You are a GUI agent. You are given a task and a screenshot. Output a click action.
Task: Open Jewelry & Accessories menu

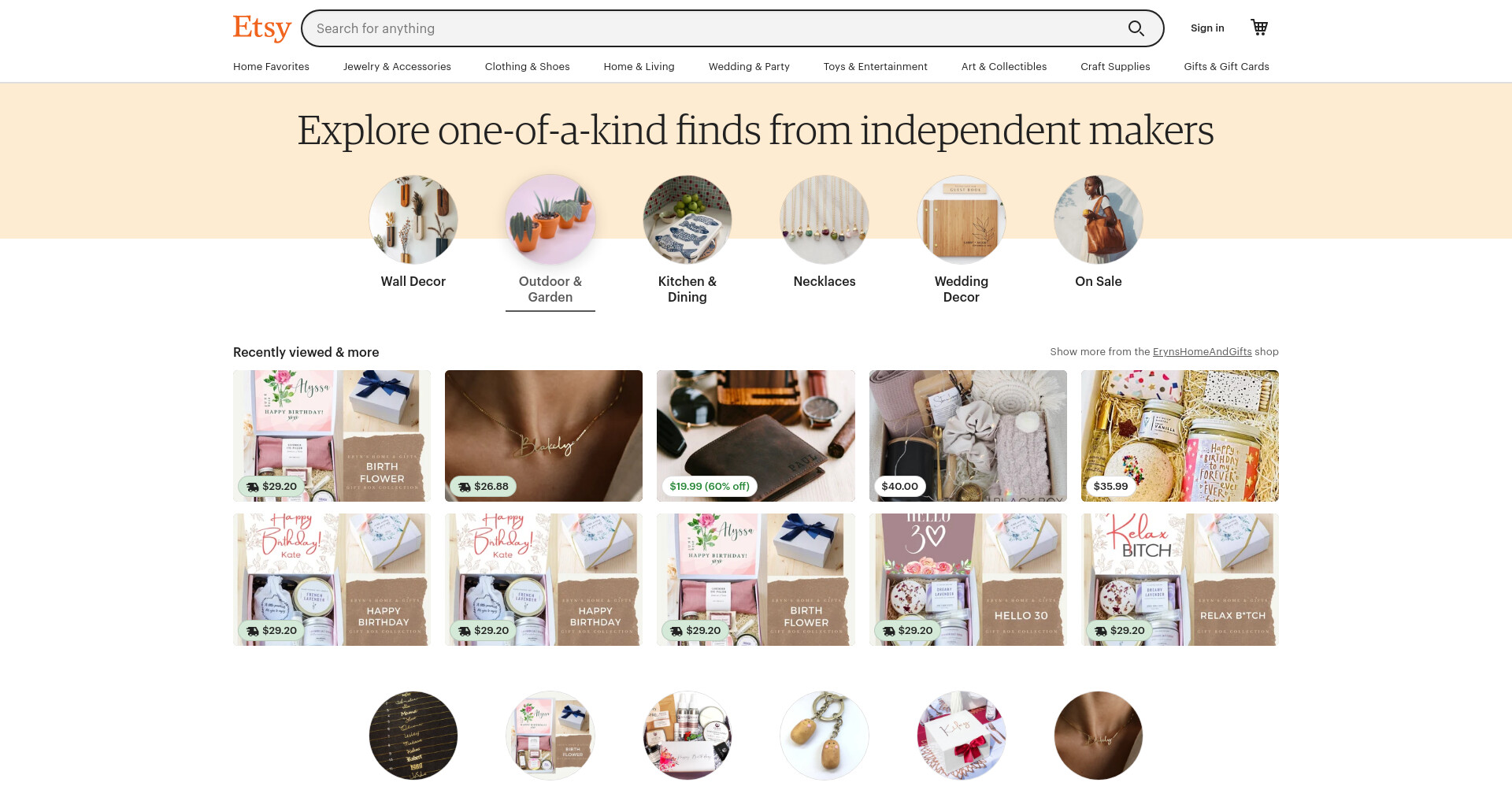(x=397, y=67)
